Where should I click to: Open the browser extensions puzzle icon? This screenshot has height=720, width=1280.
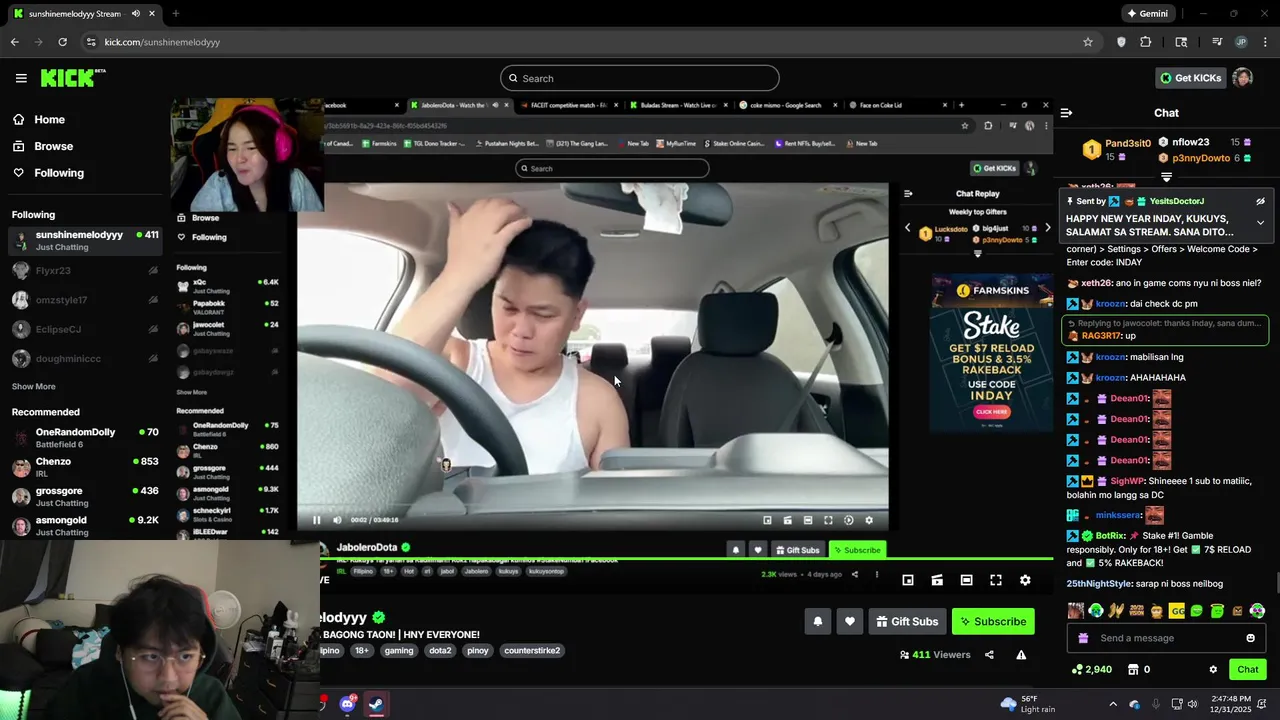point(1146,42)
